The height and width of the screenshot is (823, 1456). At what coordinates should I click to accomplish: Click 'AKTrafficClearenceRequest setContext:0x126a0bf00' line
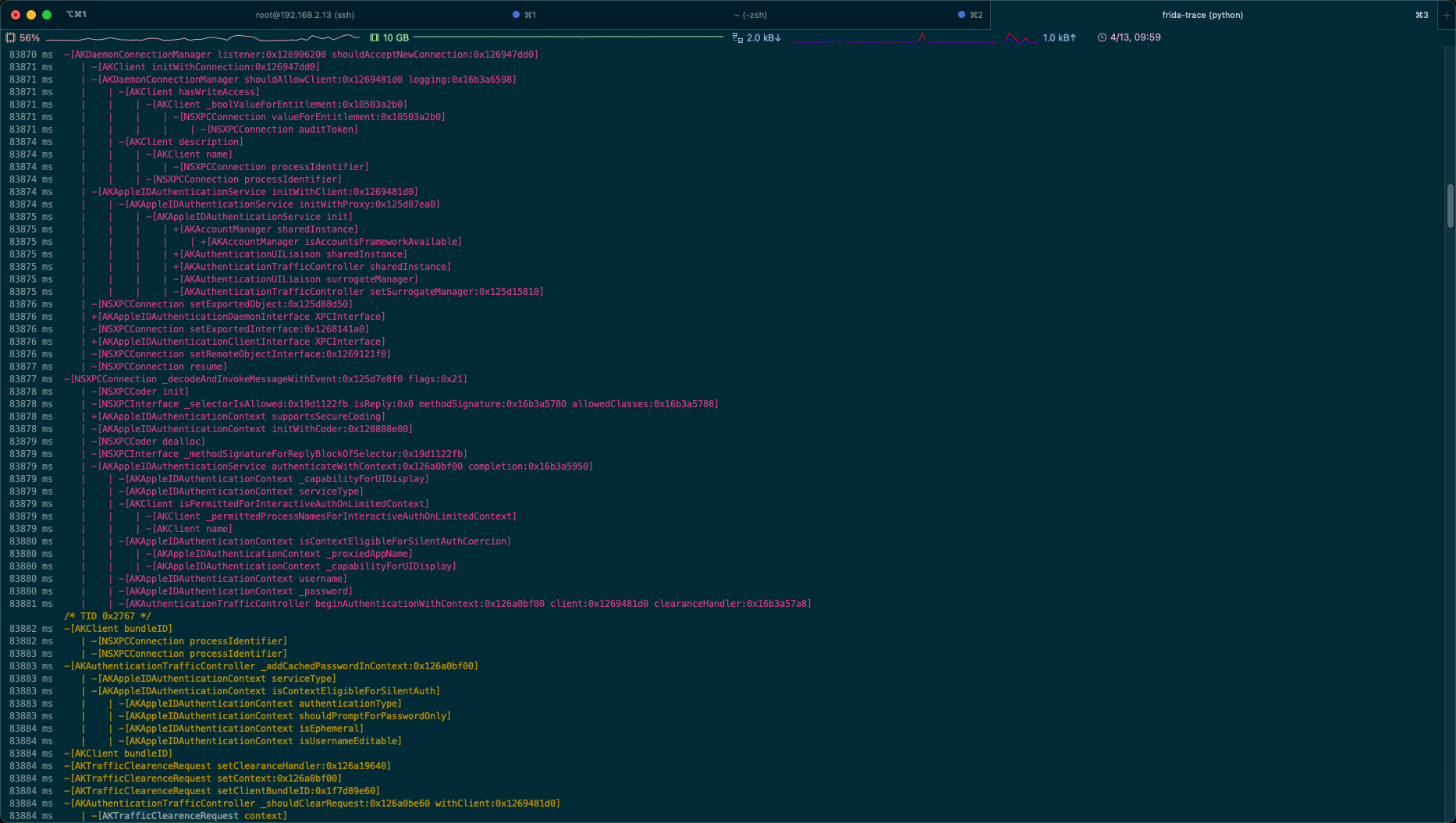point(203,779)
